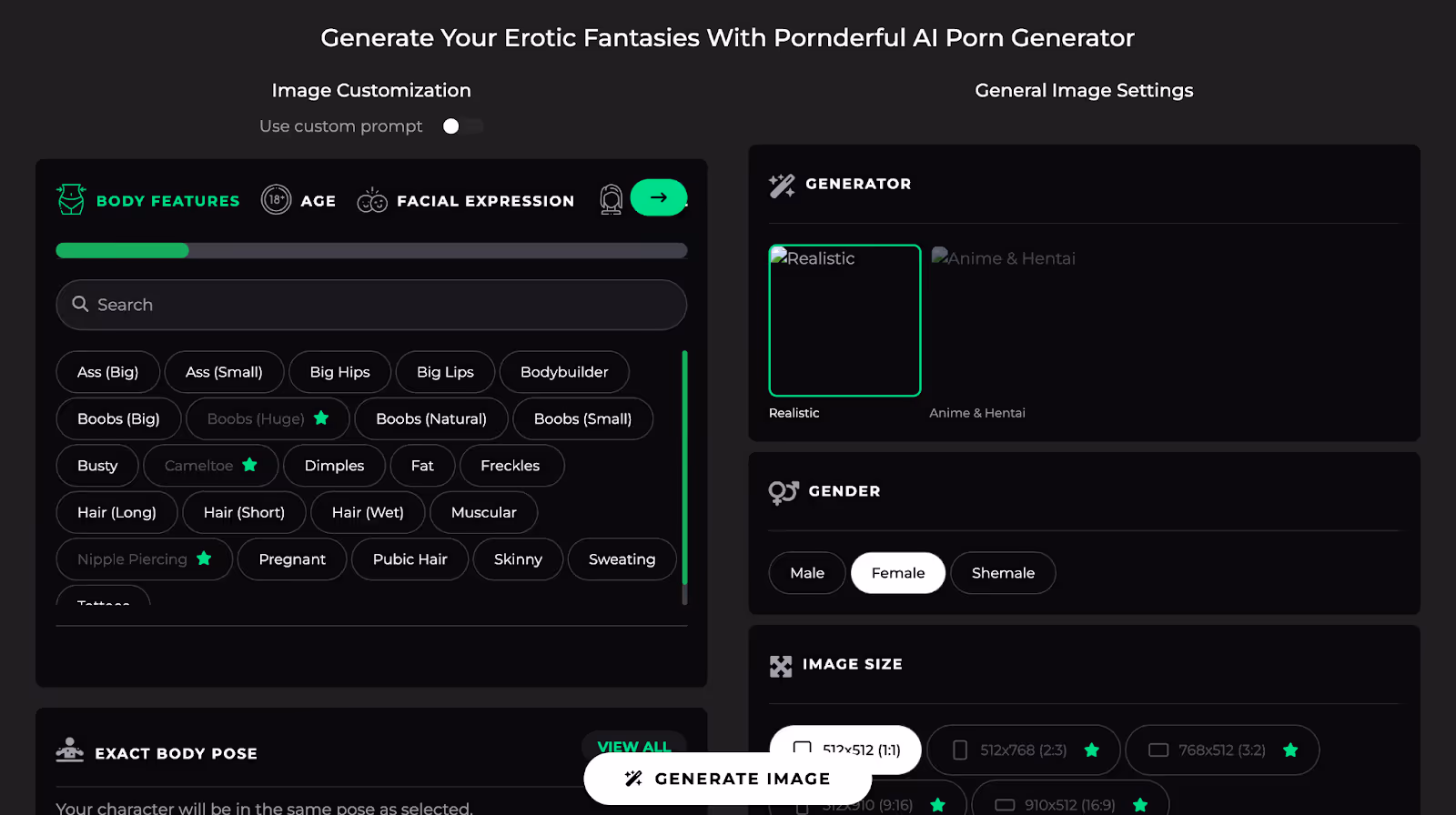Enable the Skinny tag

coord(518,559)
